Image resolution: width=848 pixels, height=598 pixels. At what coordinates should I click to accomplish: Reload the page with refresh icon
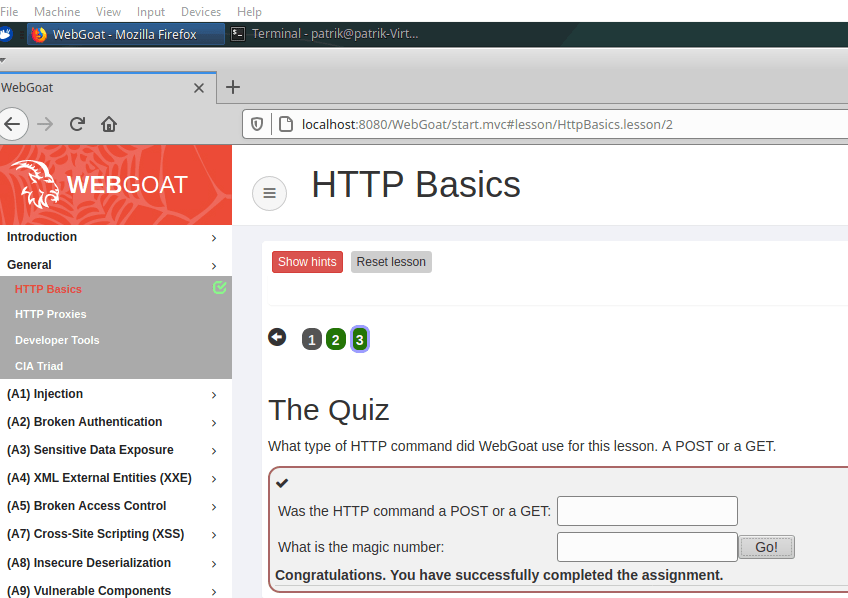coord(77,124)
